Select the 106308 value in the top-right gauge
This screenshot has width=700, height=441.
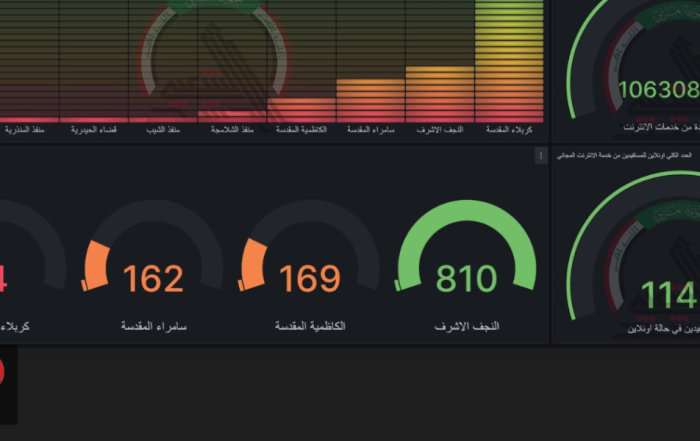(x=659, y=89)
